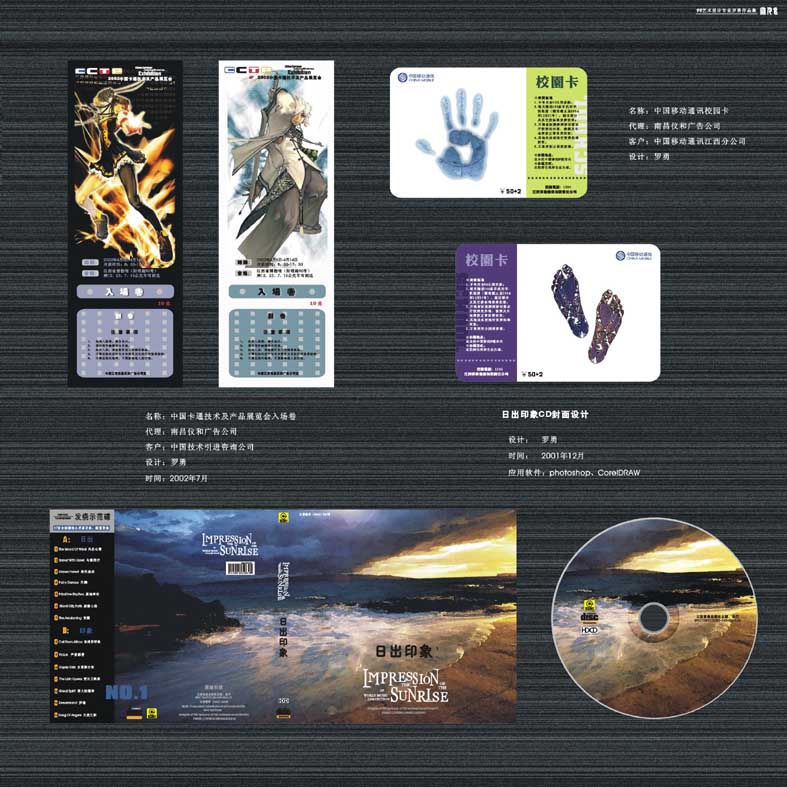This screenshot has height=787, width=787.
Task: Click the stub section of white ticket
Action: (x=277, y=343)
